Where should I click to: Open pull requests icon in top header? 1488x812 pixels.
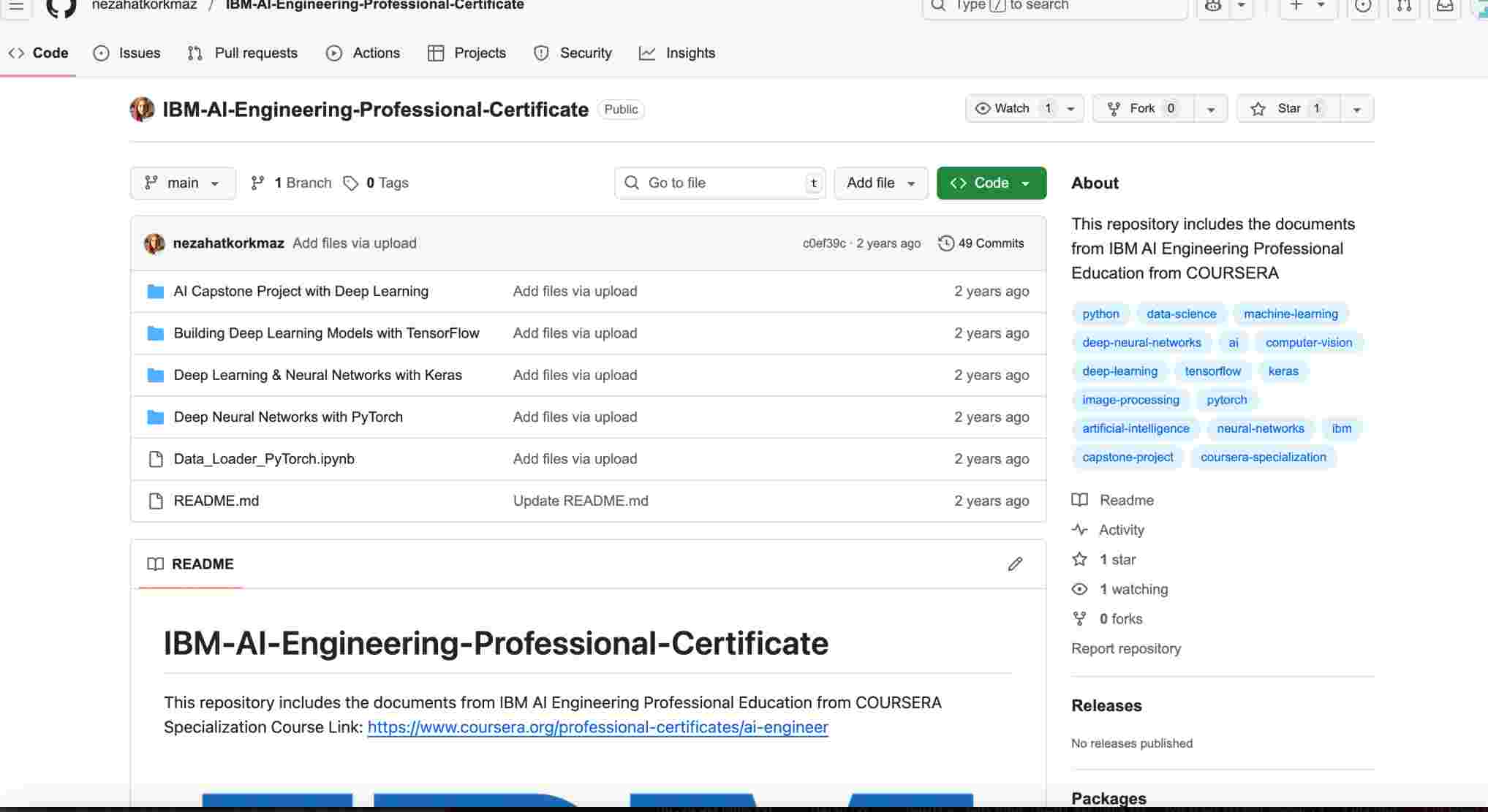(1404, 6)
